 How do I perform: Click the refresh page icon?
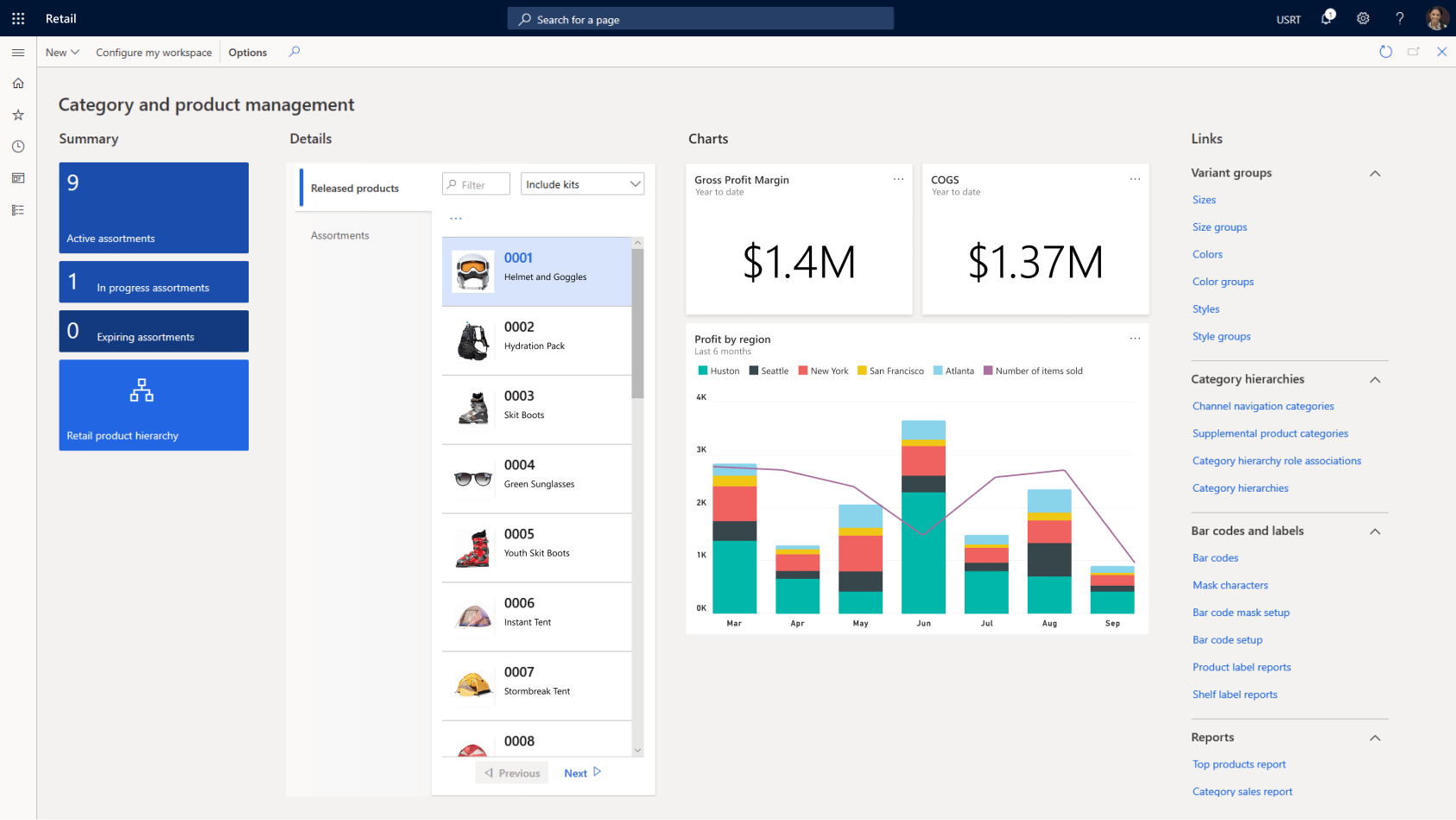1385,52
